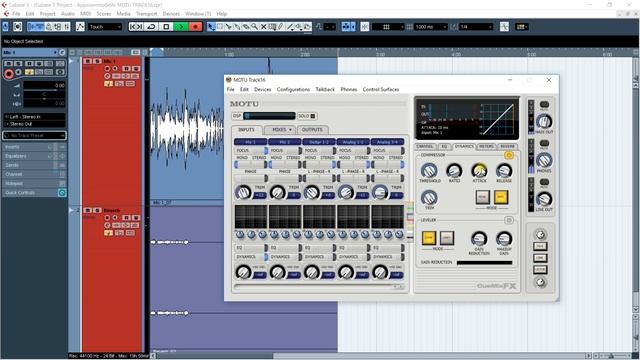Click the Compressor RELEASE knob
The height and width of the screenshot is (360, 640).
504,171
